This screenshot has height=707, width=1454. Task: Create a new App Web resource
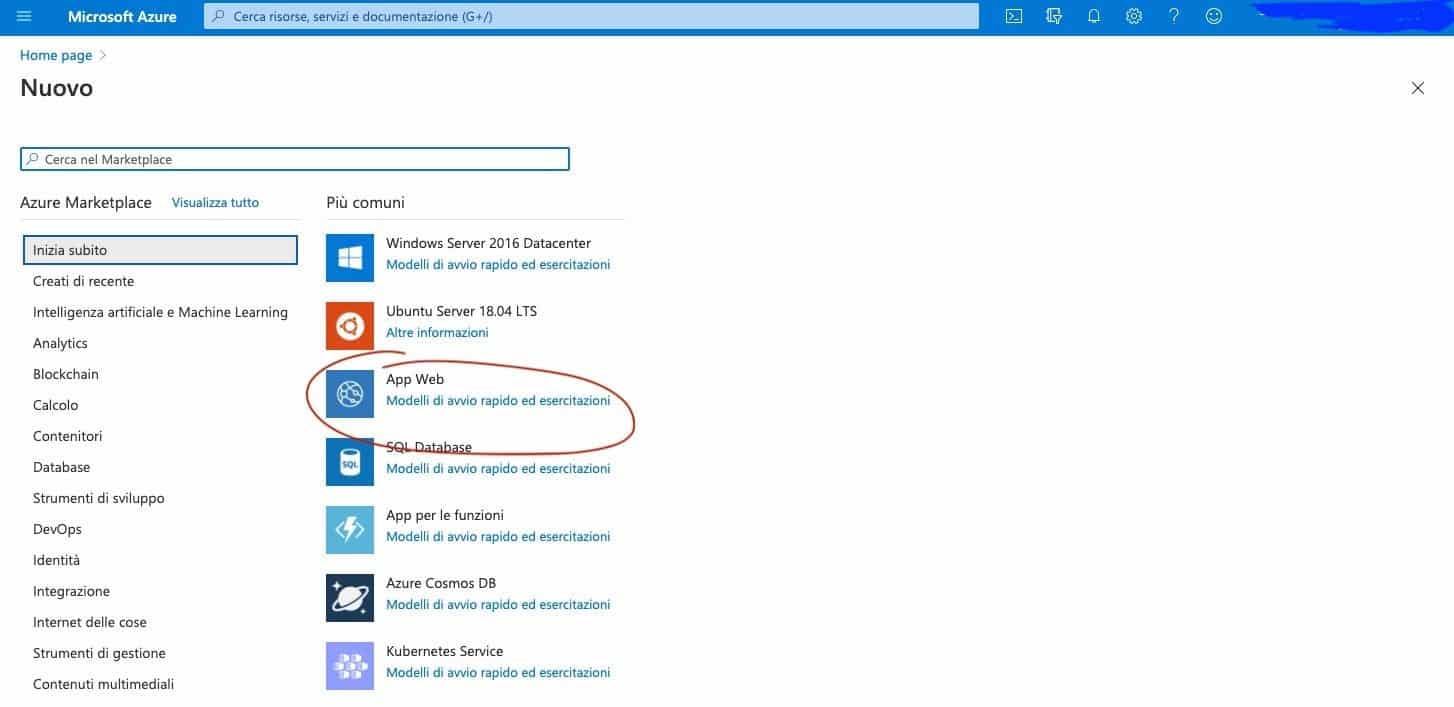pyautogui.click(x=415, y=379)
